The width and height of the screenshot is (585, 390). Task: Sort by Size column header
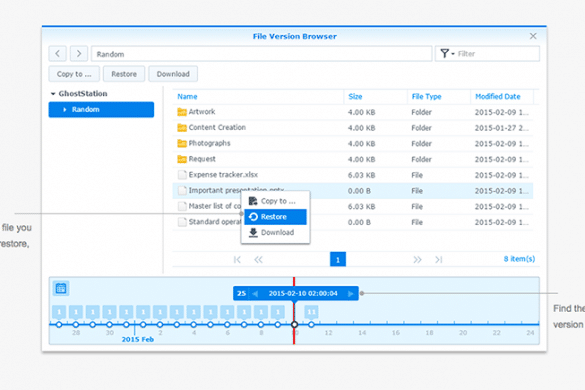(355, 96)
